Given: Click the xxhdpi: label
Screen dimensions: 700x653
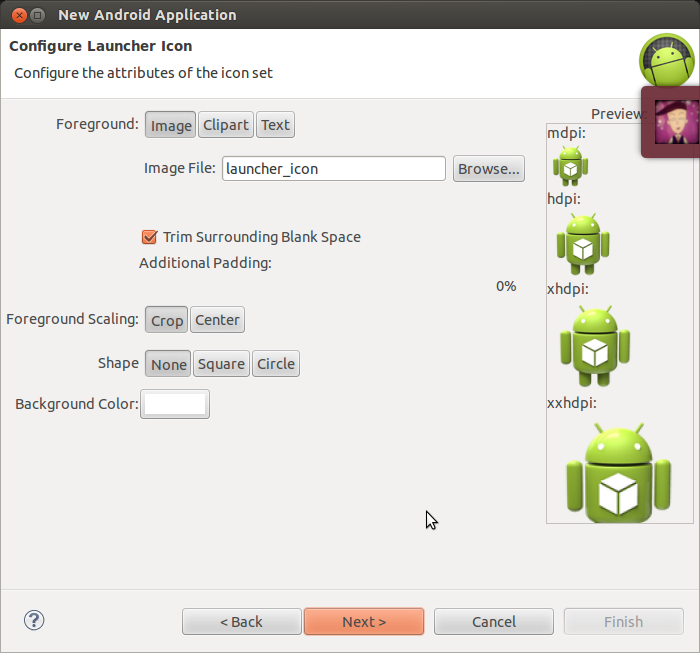Looking at the screenshot, I should pos(572,403).
